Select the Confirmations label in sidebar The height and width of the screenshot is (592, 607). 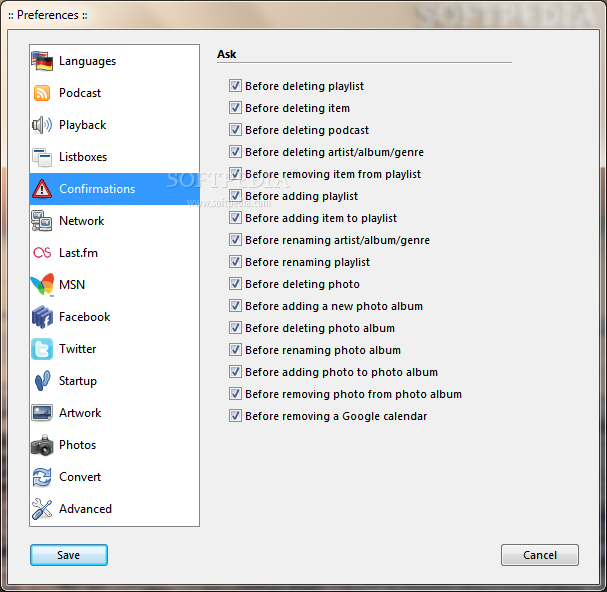(97, 189)
